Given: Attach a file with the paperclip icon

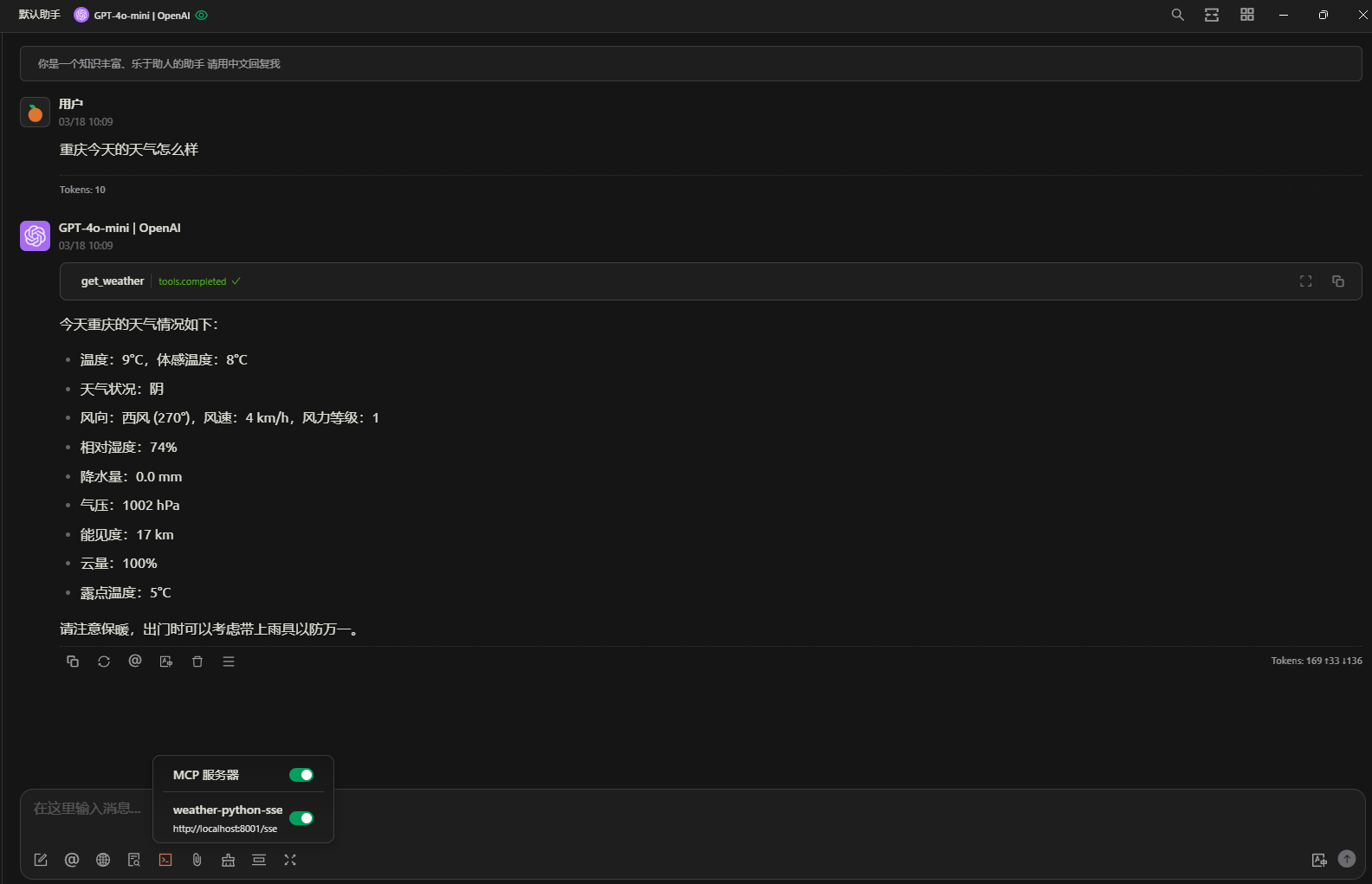Looking at the screenshot, I should click(x=197, y=860).
